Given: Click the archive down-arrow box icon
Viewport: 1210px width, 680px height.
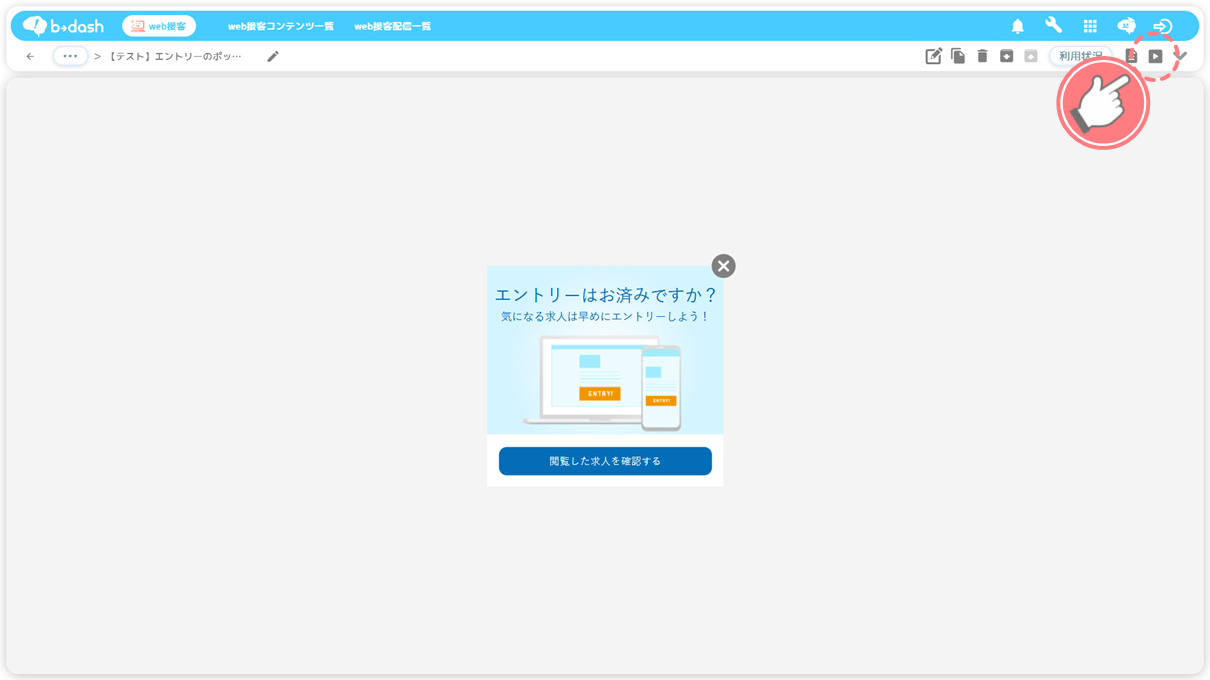Looking at the screenshot, I should tap(1006, 57).
